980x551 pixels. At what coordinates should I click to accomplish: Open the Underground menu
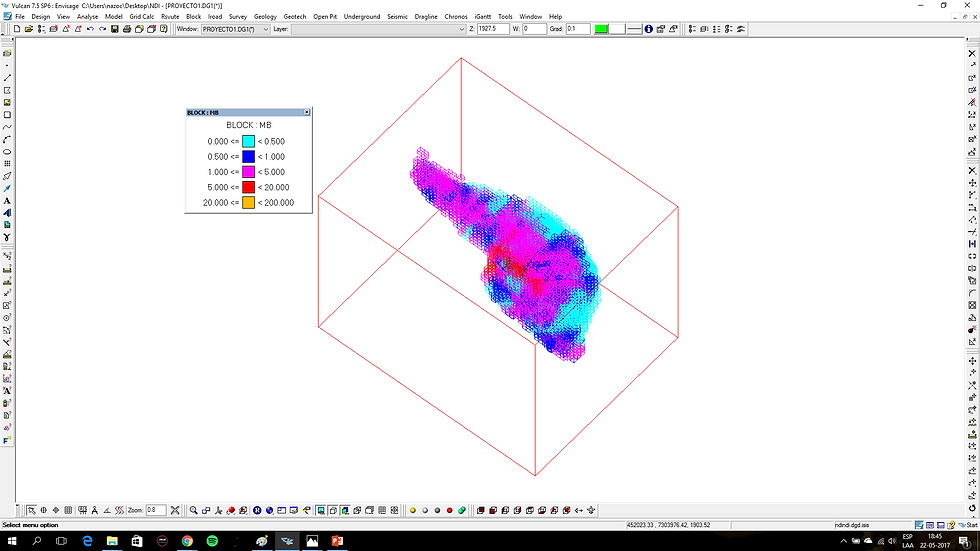362,17
